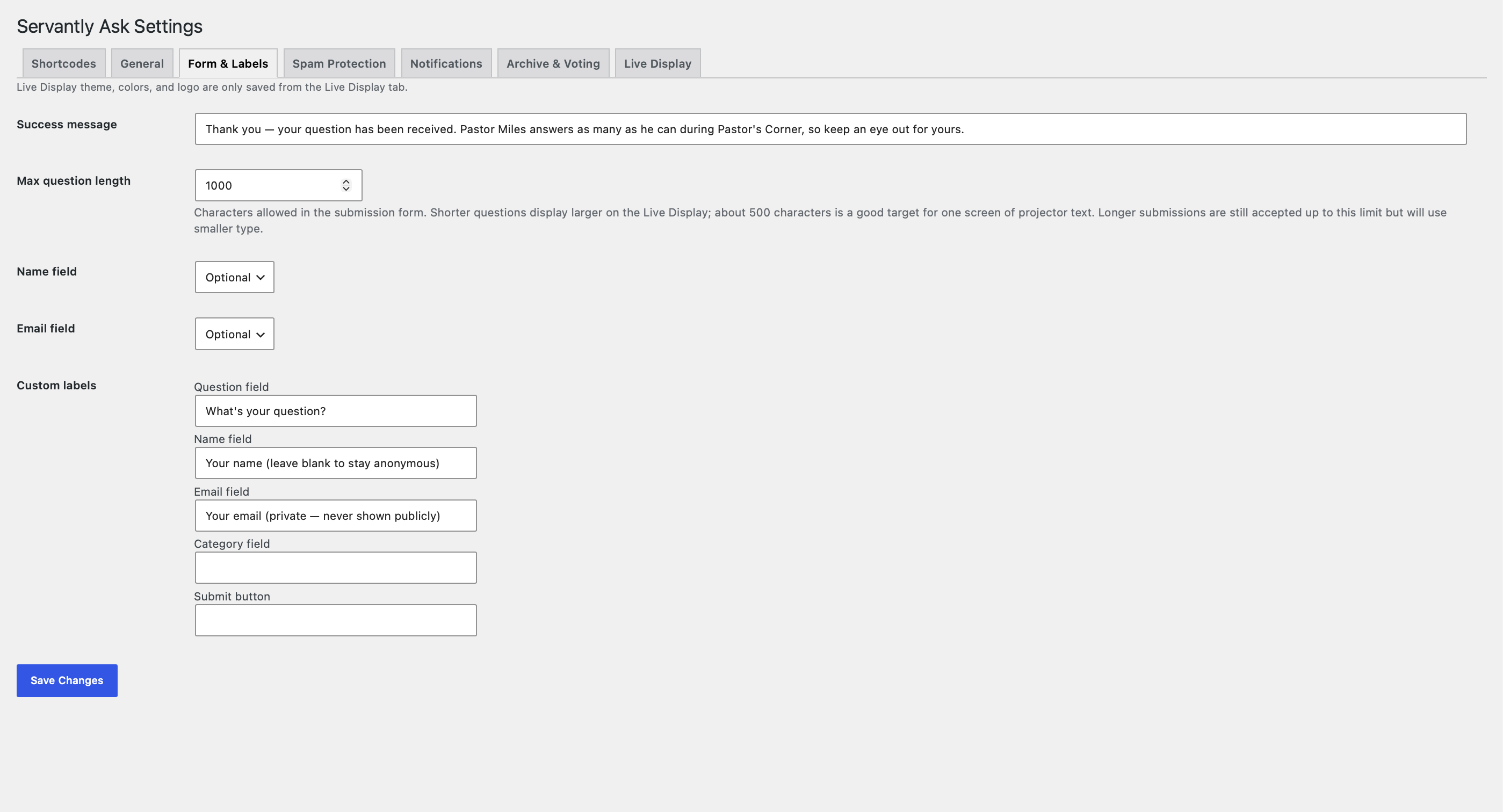Click the Characters allowed description text
This screenshot has width=1503, height=812.
tap(820, 221)
